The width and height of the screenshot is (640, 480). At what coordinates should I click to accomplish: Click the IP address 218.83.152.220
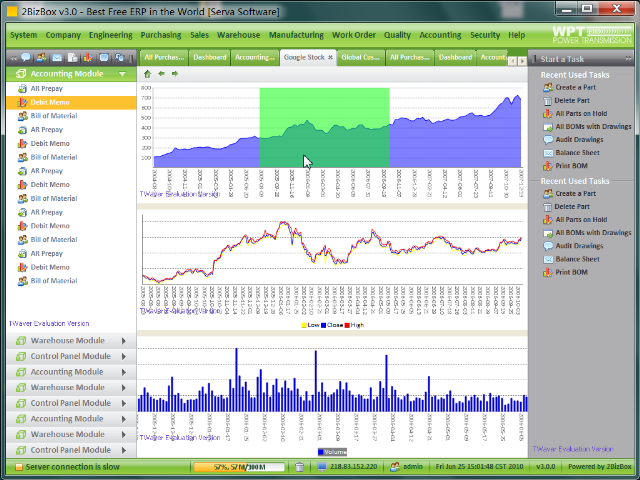tap(354, 467)
